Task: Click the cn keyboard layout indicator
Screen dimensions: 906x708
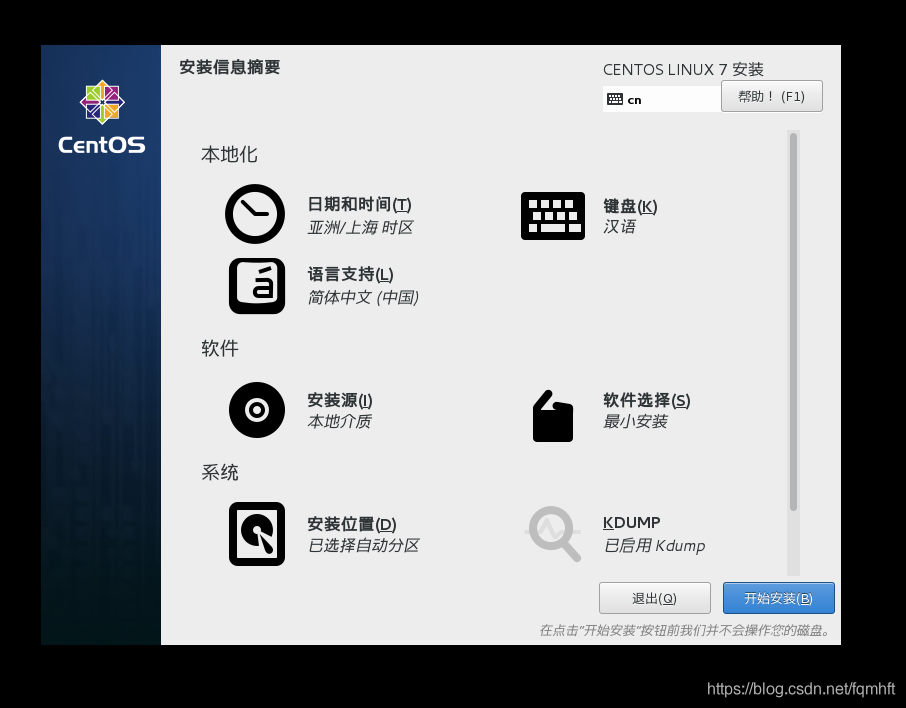Action: coord(662,99)
